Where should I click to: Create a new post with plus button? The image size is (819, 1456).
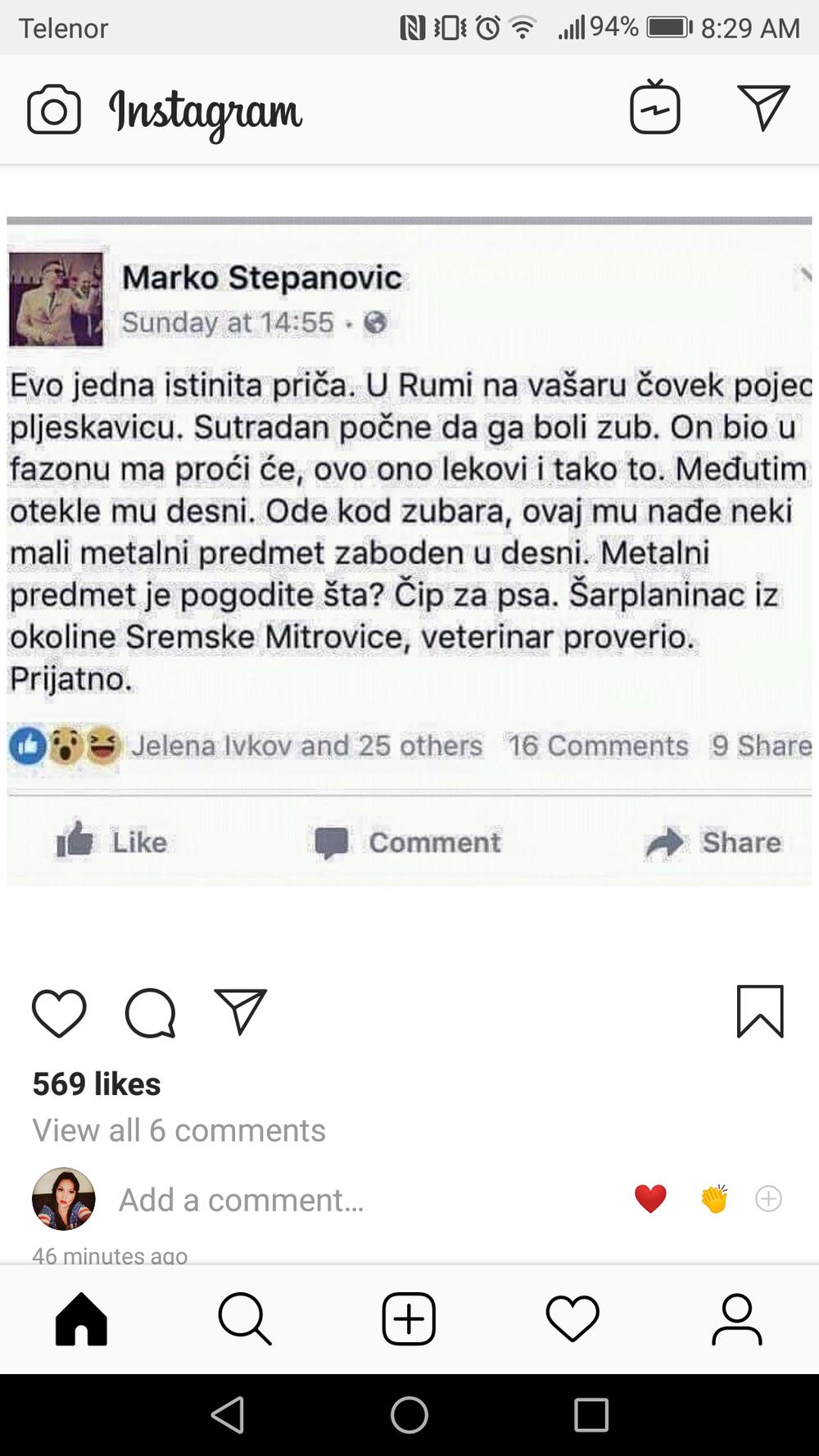[409, 1319]
